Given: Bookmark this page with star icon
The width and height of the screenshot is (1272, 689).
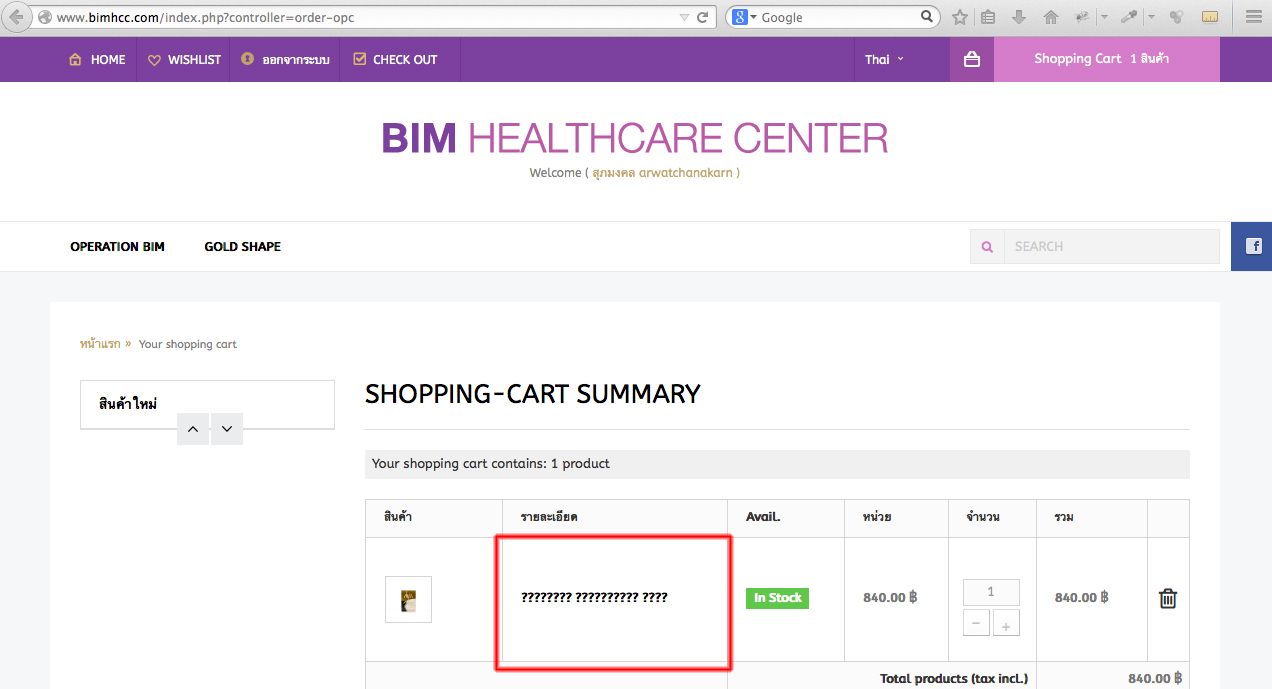Looking at the screenshot, I should coord(960,17).
